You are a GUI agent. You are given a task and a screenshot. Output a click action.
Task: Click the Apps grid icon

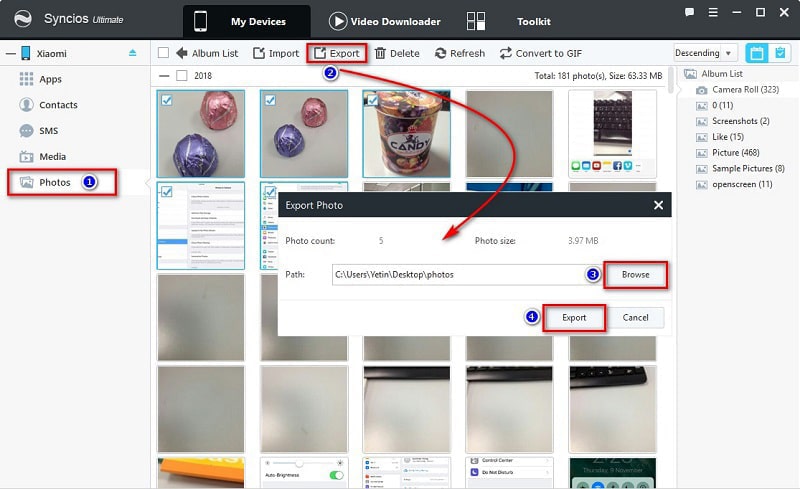[x=26, y=79]
